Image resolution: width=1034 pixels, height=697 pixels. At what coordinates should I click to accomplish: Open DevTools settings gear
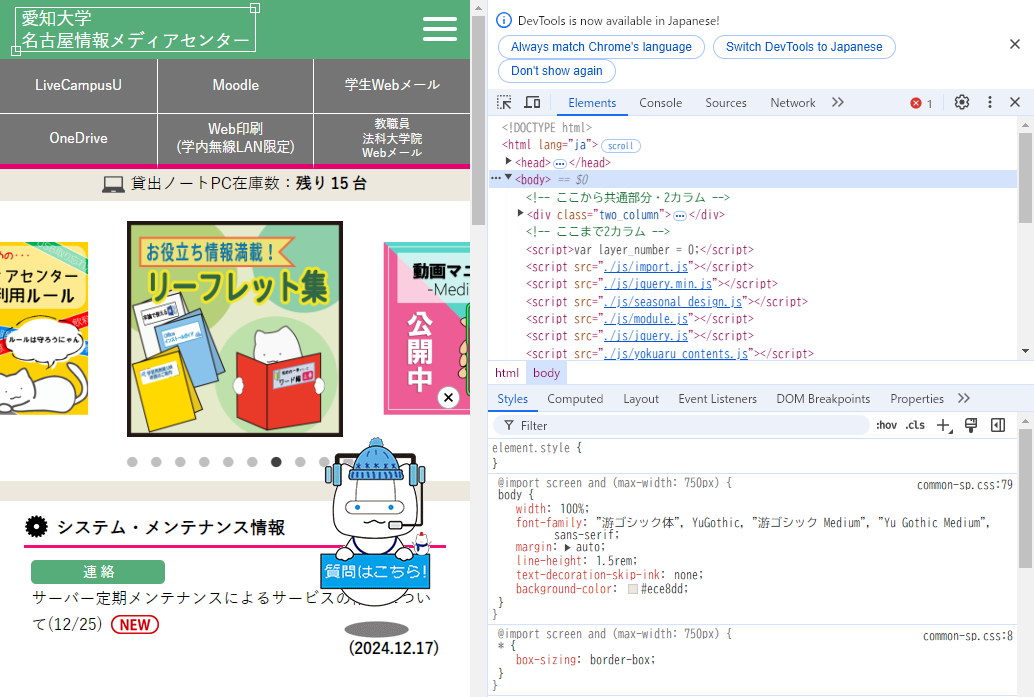coord(962,103)
